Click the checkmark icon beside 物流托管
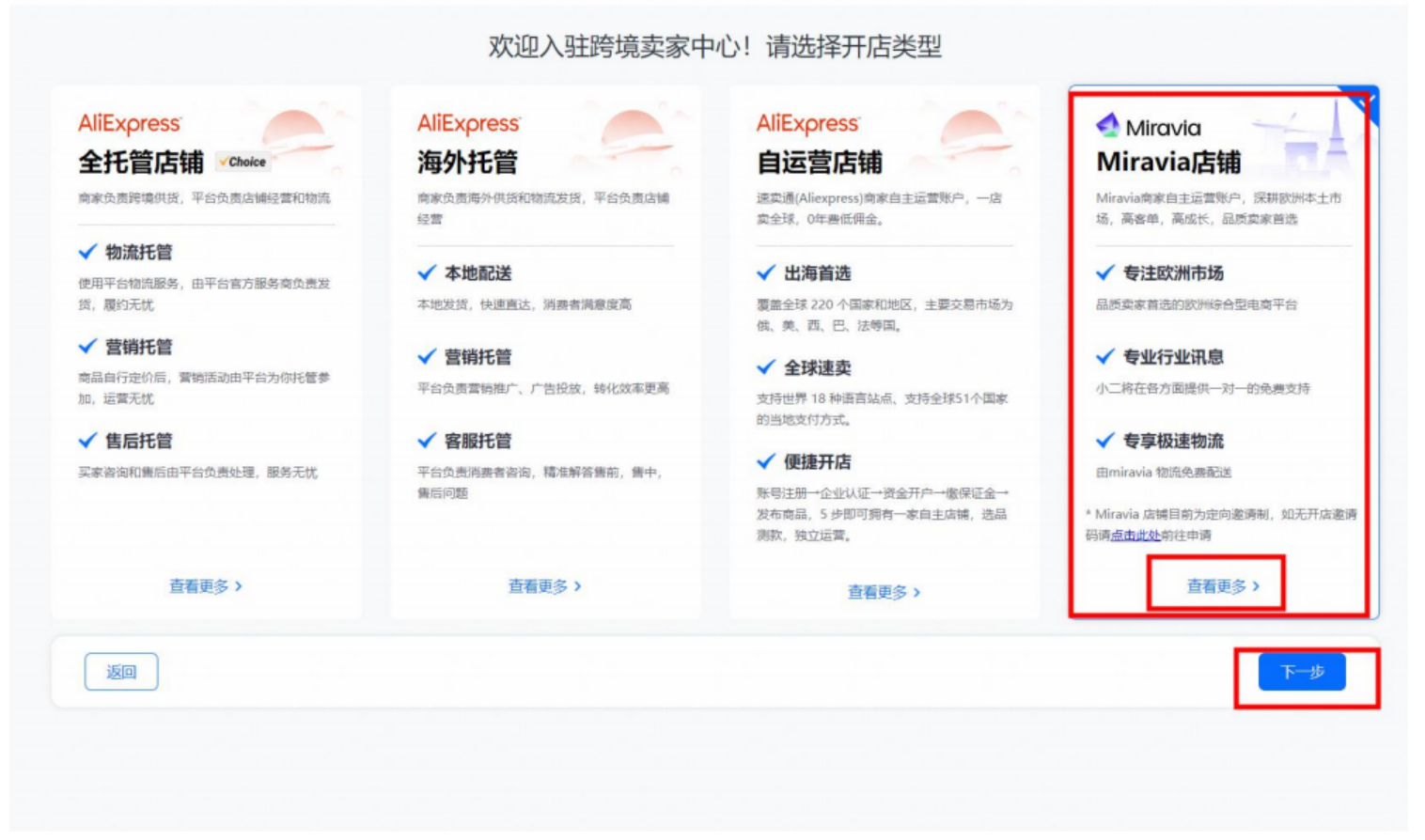This screenshot has height=840, width=1425. [87, 252]
